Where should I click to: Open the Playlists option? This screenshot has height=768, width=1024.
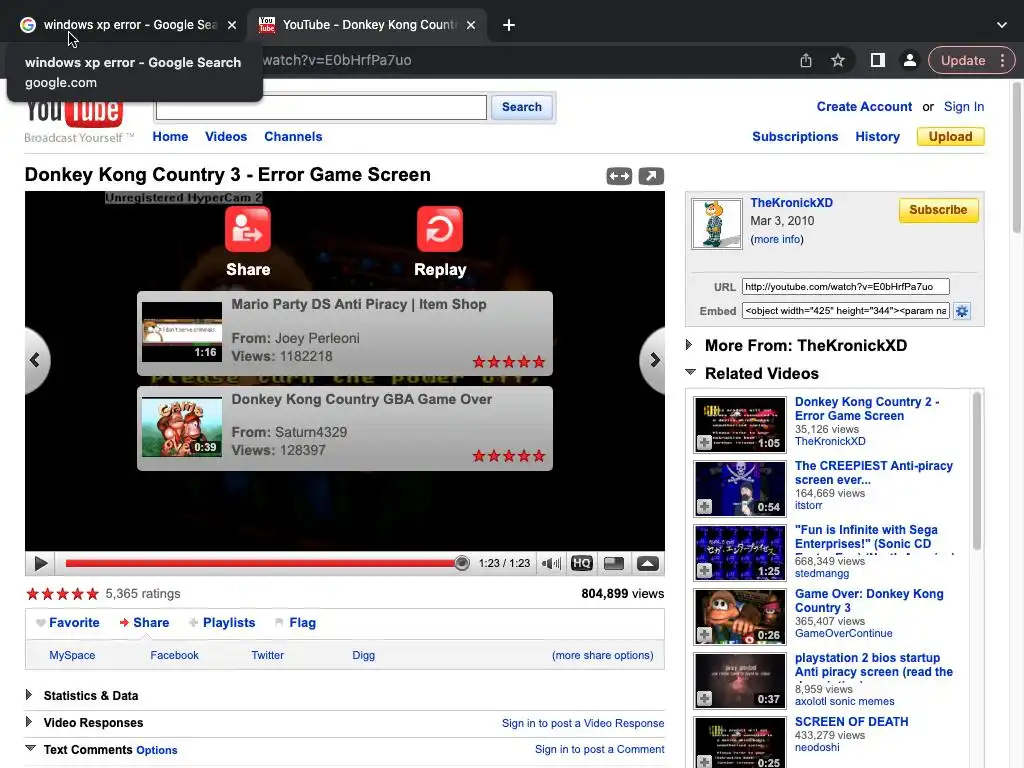tap(222, 623)
